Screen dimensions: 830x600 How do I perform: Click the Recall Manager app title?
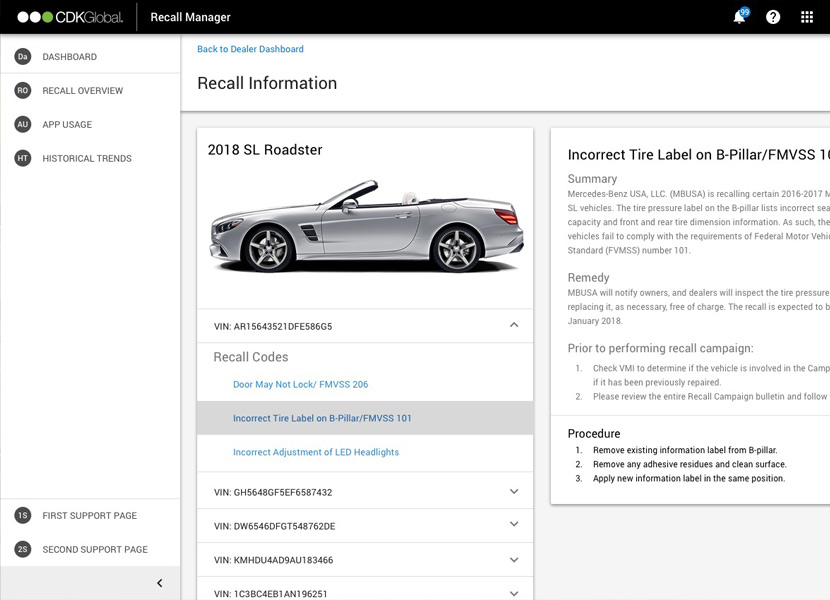point(191,17)
